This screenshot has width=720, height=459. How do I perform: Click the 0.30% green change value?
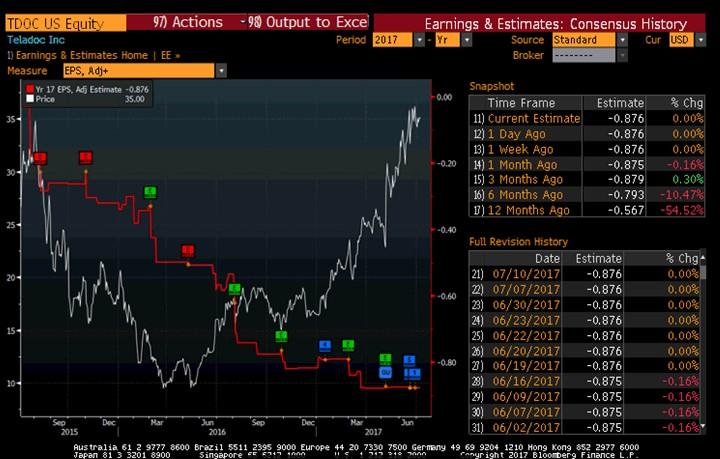(x=688, y=179)
